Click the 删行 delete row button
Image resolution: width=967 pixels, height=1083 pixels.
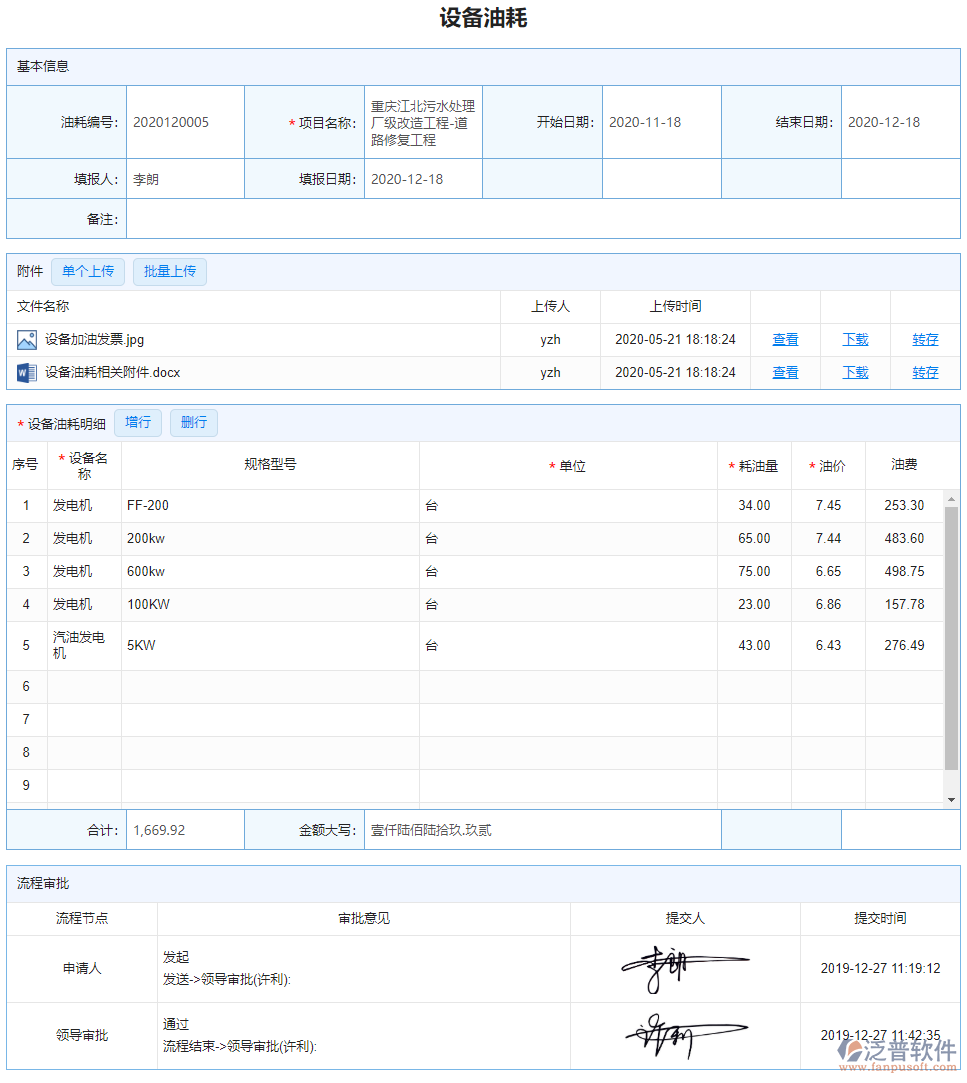[193, 422]
